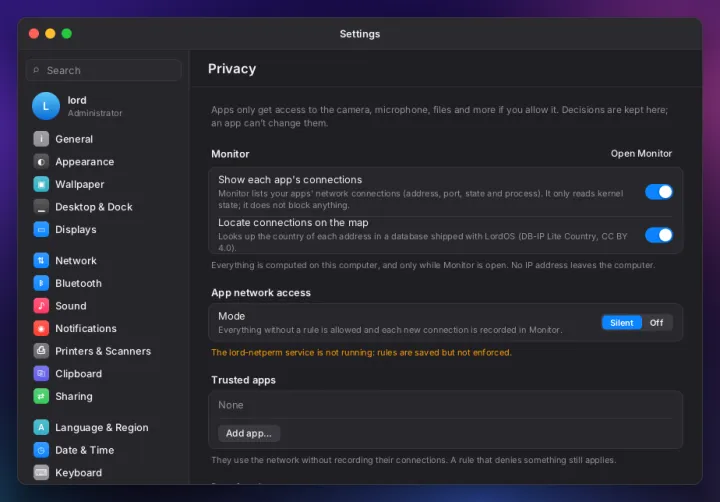
Task: Open the Network settings pane
Action: click(x=76, y=260)
